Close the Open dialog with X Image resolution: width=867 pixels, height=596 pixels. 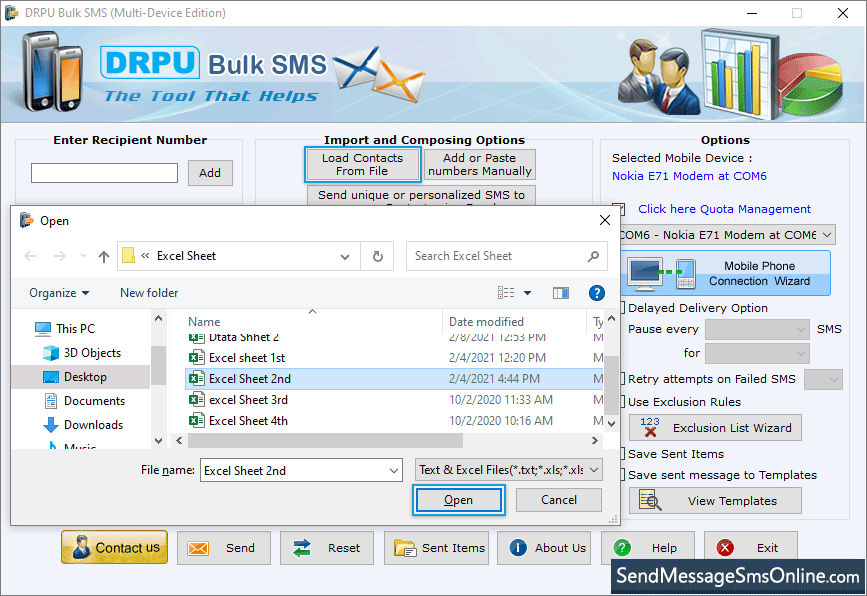point(605,220)
